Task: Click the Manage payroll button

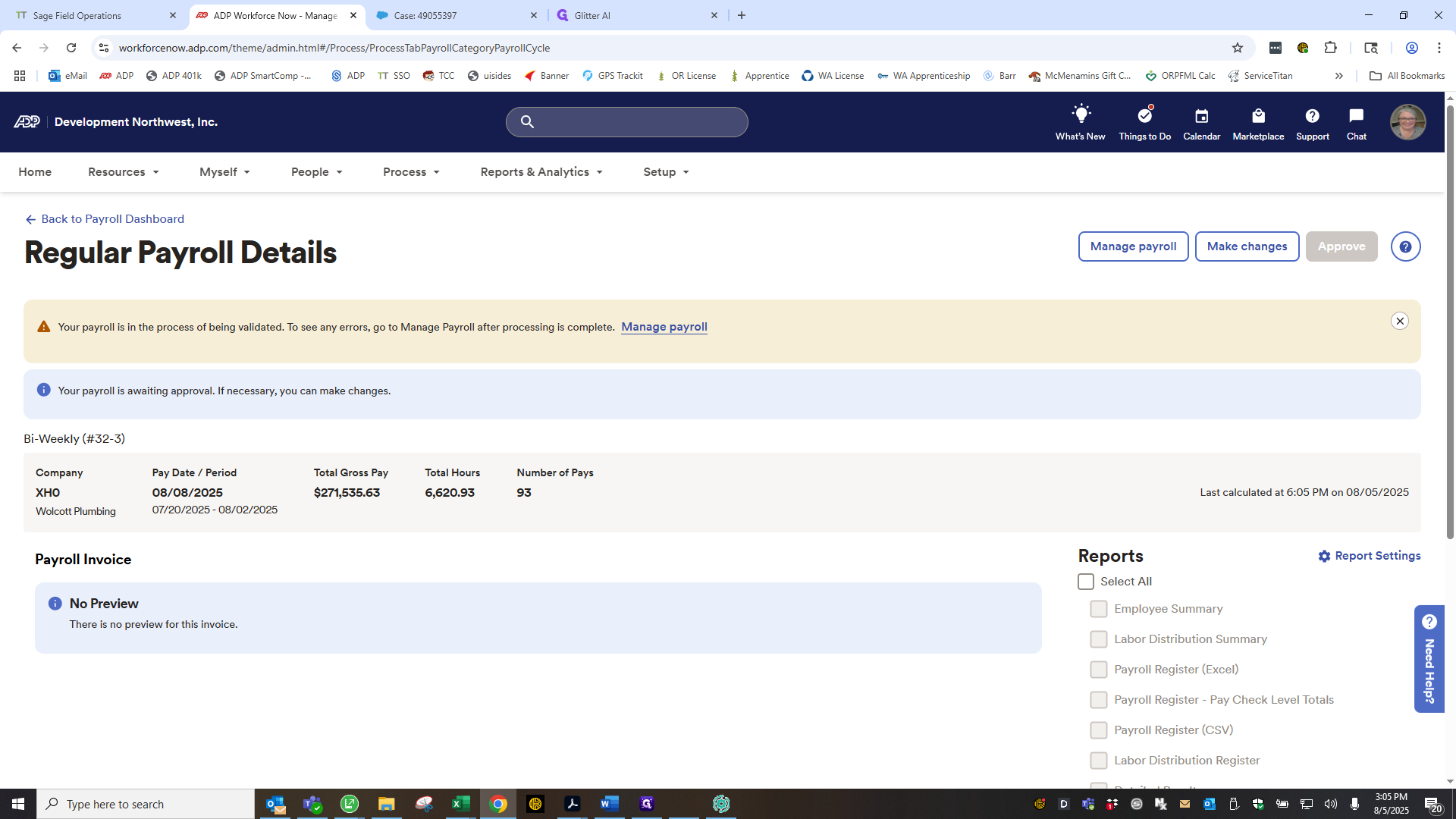Action: coord(1133,246)
